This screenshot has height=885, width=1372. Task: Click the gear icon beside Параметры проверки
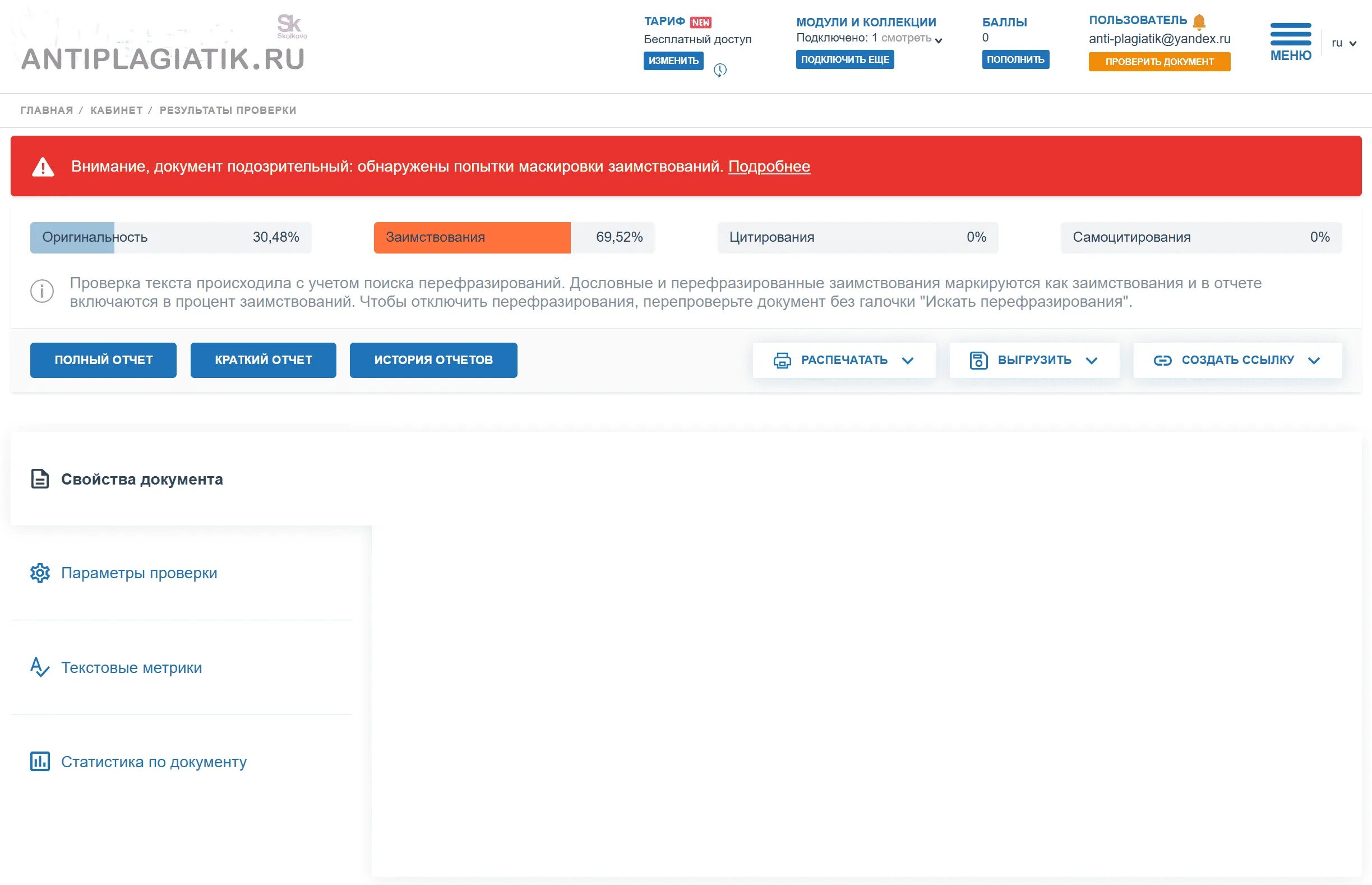(x=40, y=573)
